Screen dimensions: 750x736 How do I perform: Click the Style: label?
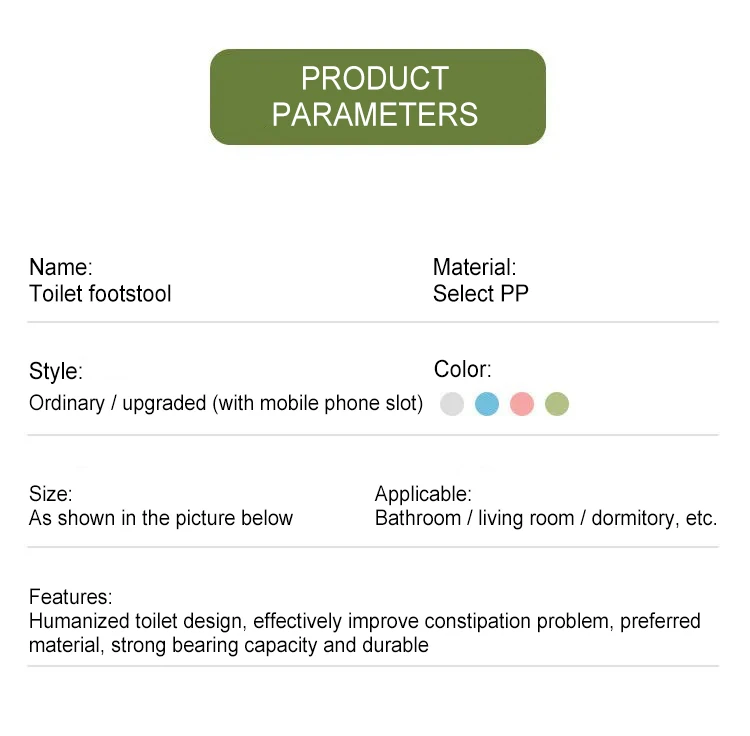pos(56,371)
